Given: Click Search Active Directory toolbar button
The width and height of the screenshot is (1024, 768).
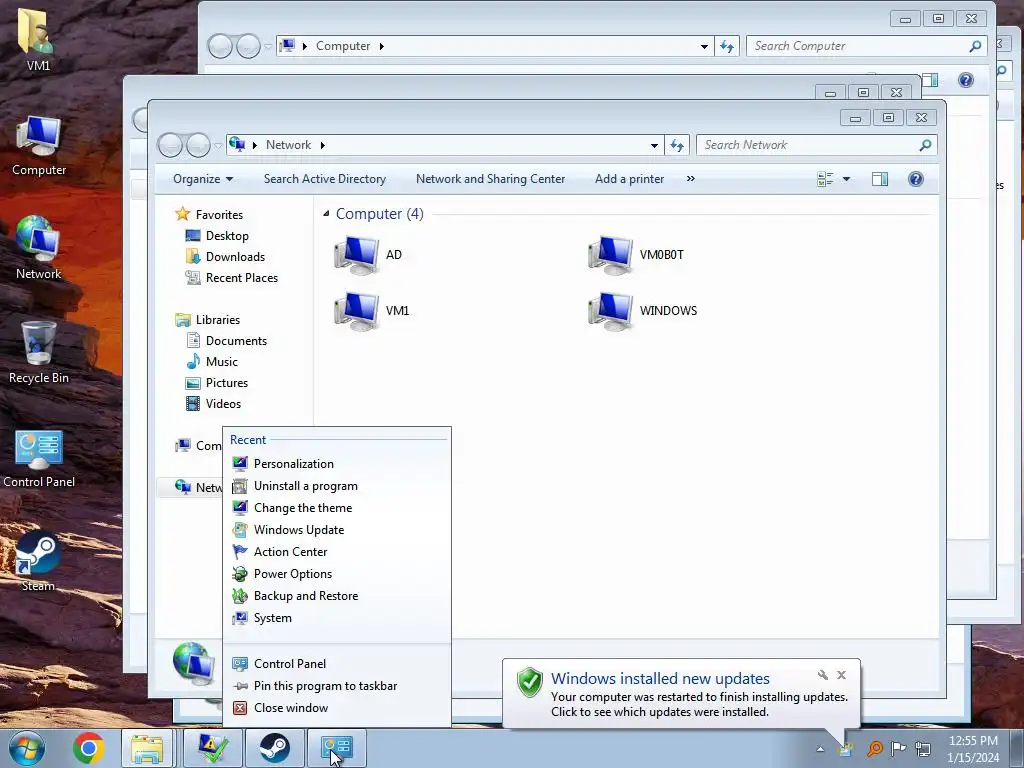Looking at the screenshot, I should pyautogui.click(x=325, y=179).
